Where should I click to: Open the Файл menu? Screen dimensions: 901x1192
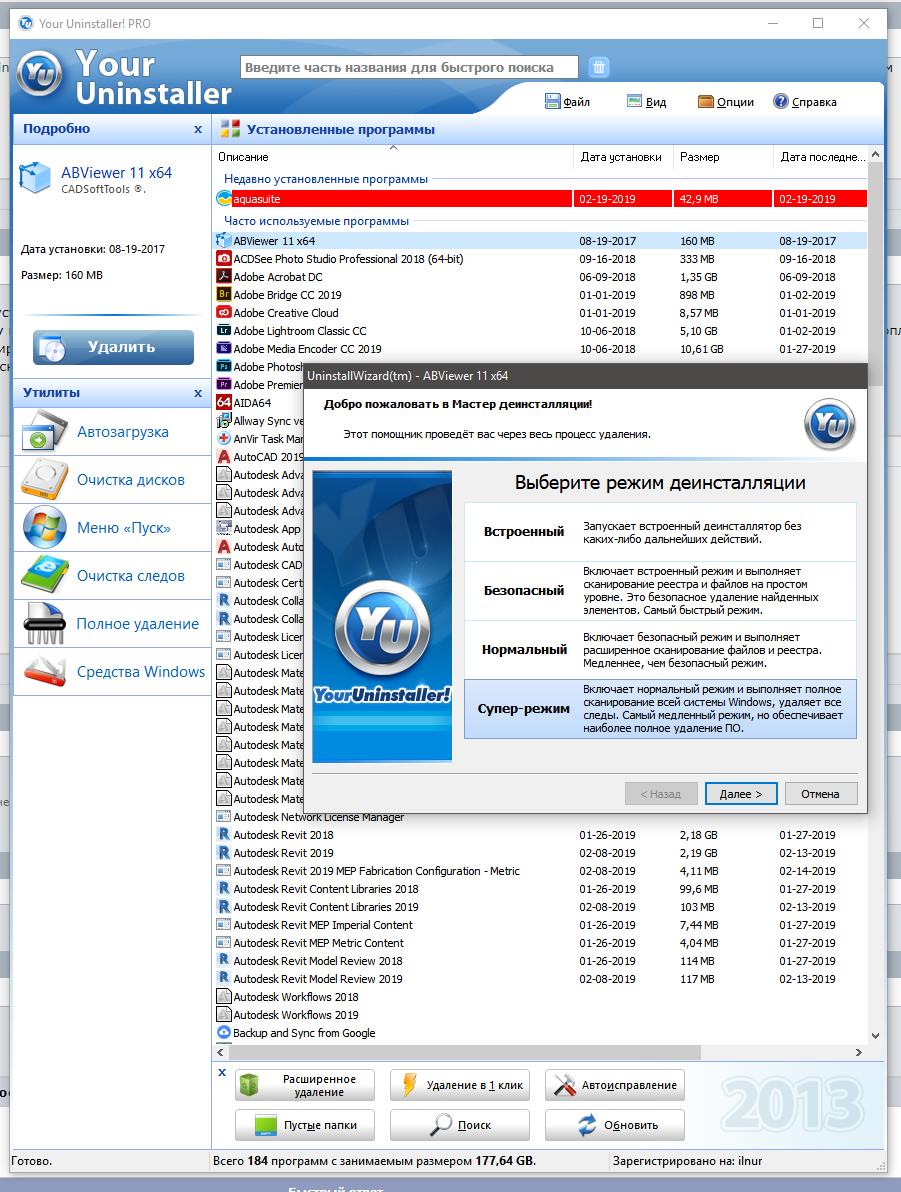[x=567, y=102]
